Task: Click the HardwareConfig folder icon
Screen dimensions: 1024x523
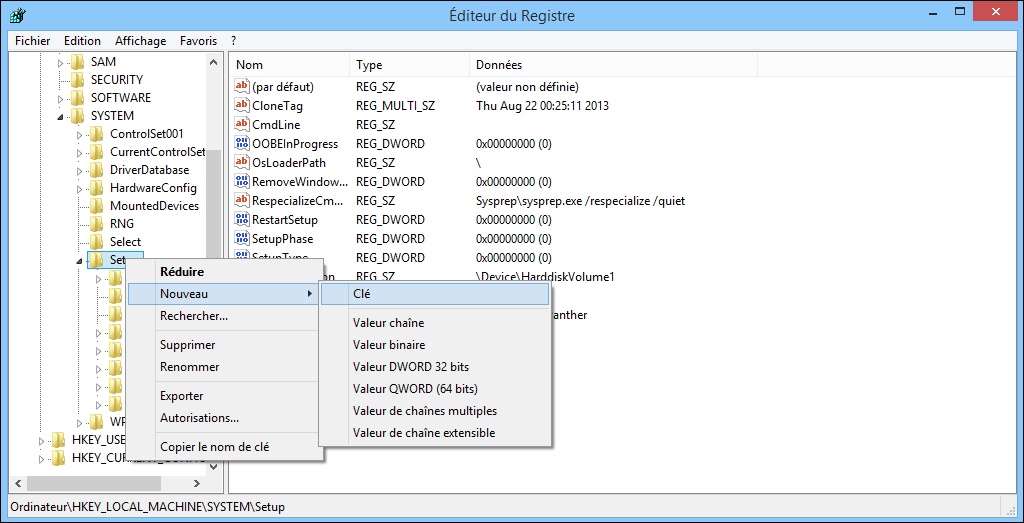Action: click(x=97, y=188)
